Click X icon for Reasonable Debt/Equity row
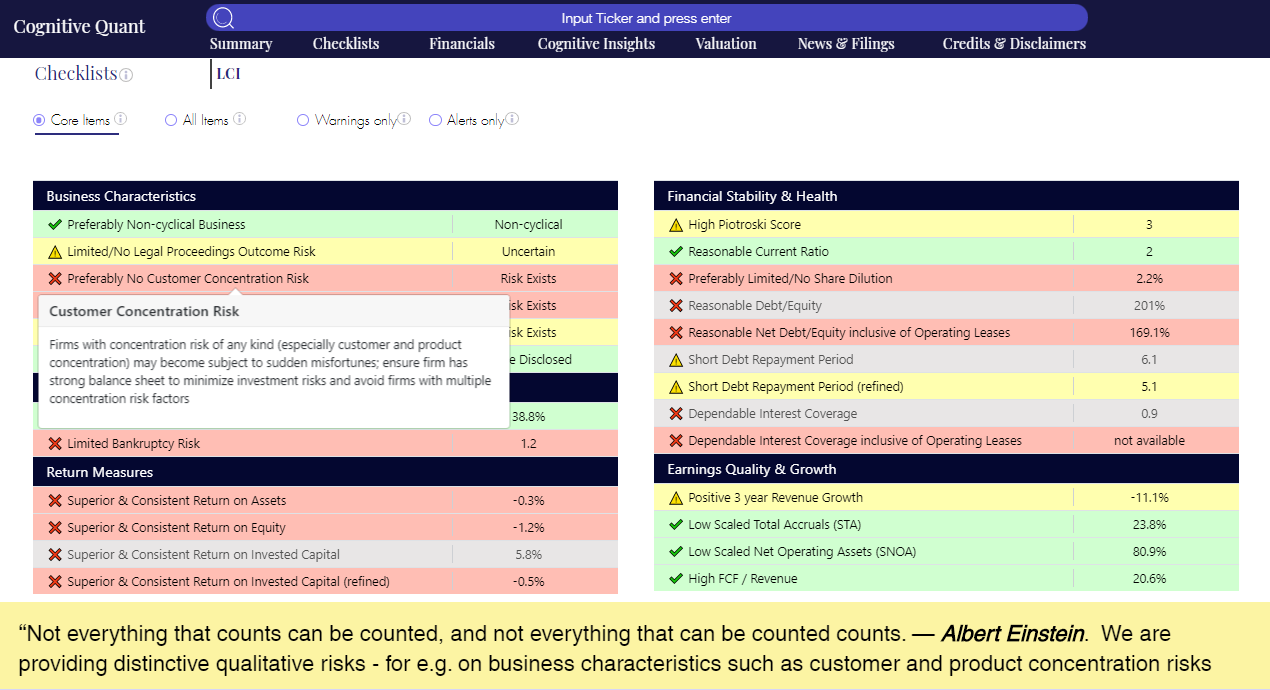Viewport: 1270px width, 690px height. click(676, 306)
